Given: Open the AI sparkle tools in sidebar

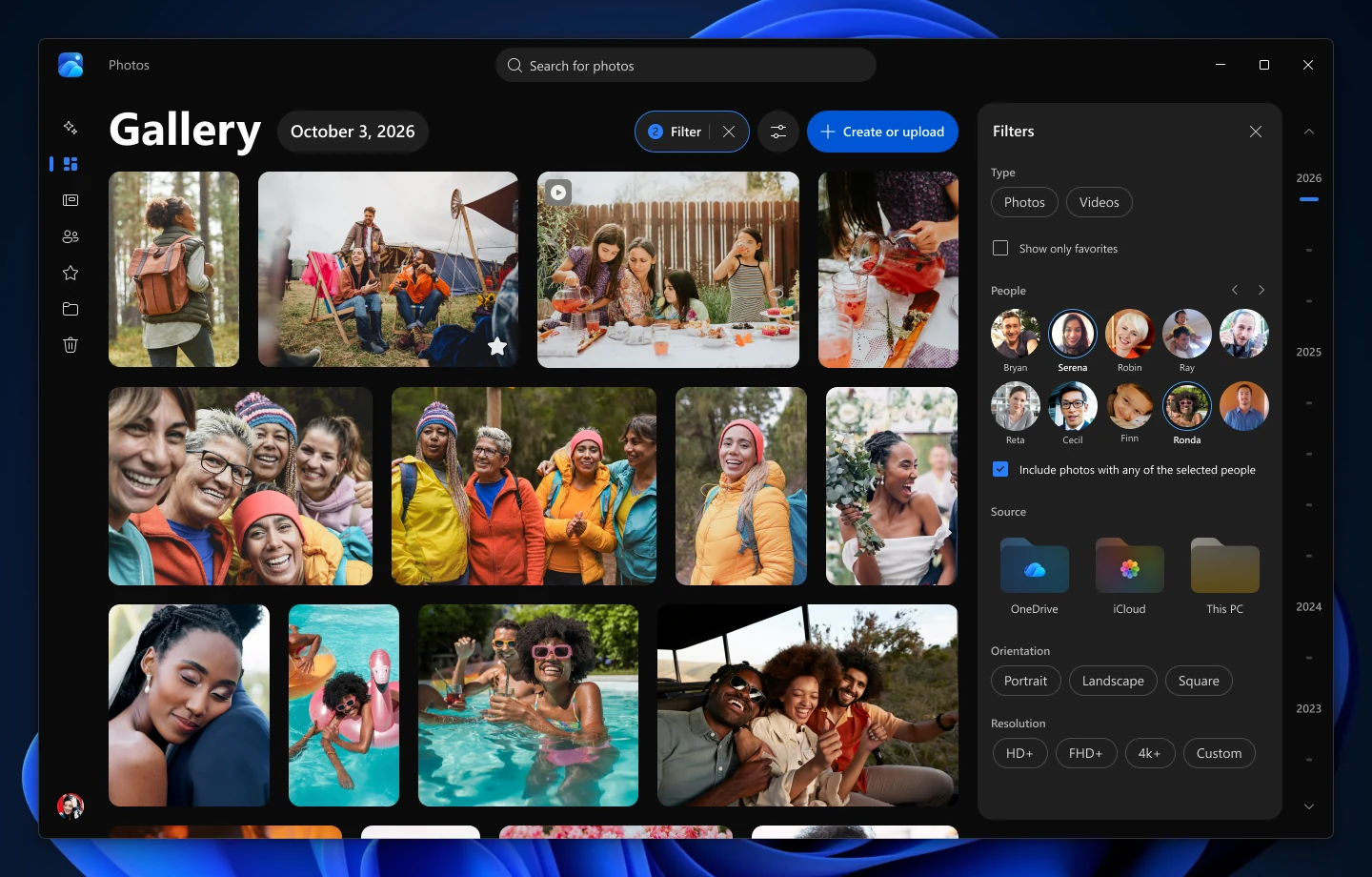Looking at the screenshot, I should coord(71,128).
